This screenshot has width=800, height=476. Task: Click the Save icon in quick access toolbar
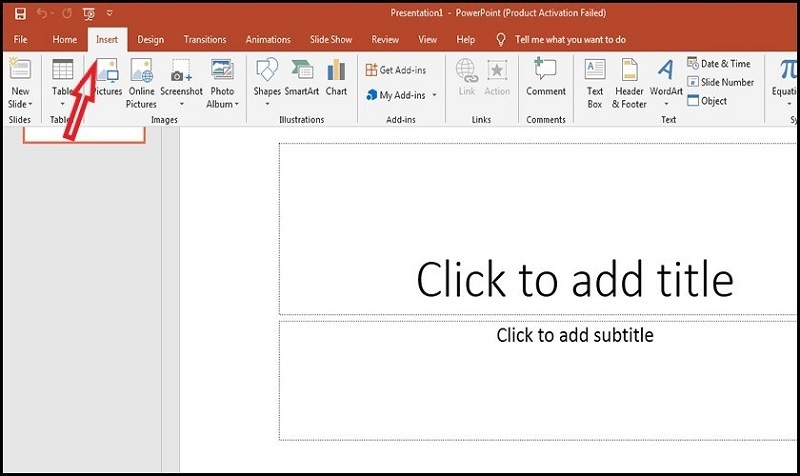(x=20, y=13)
